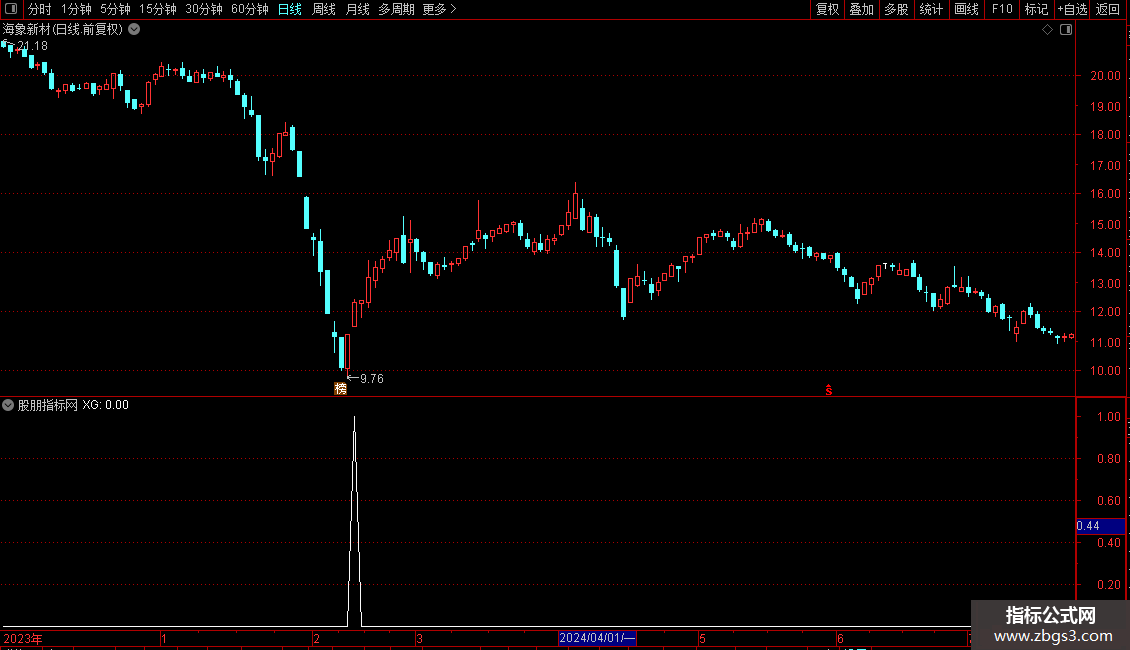Click the diamond icon above the chart
Screen dimensions: 1130x650
[1047, 30]
